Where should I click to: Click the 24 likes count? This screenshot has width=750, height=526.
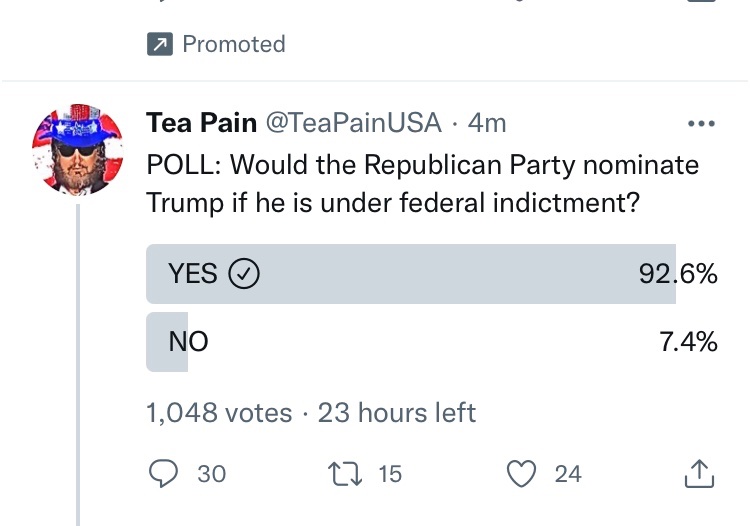point(567,474)
